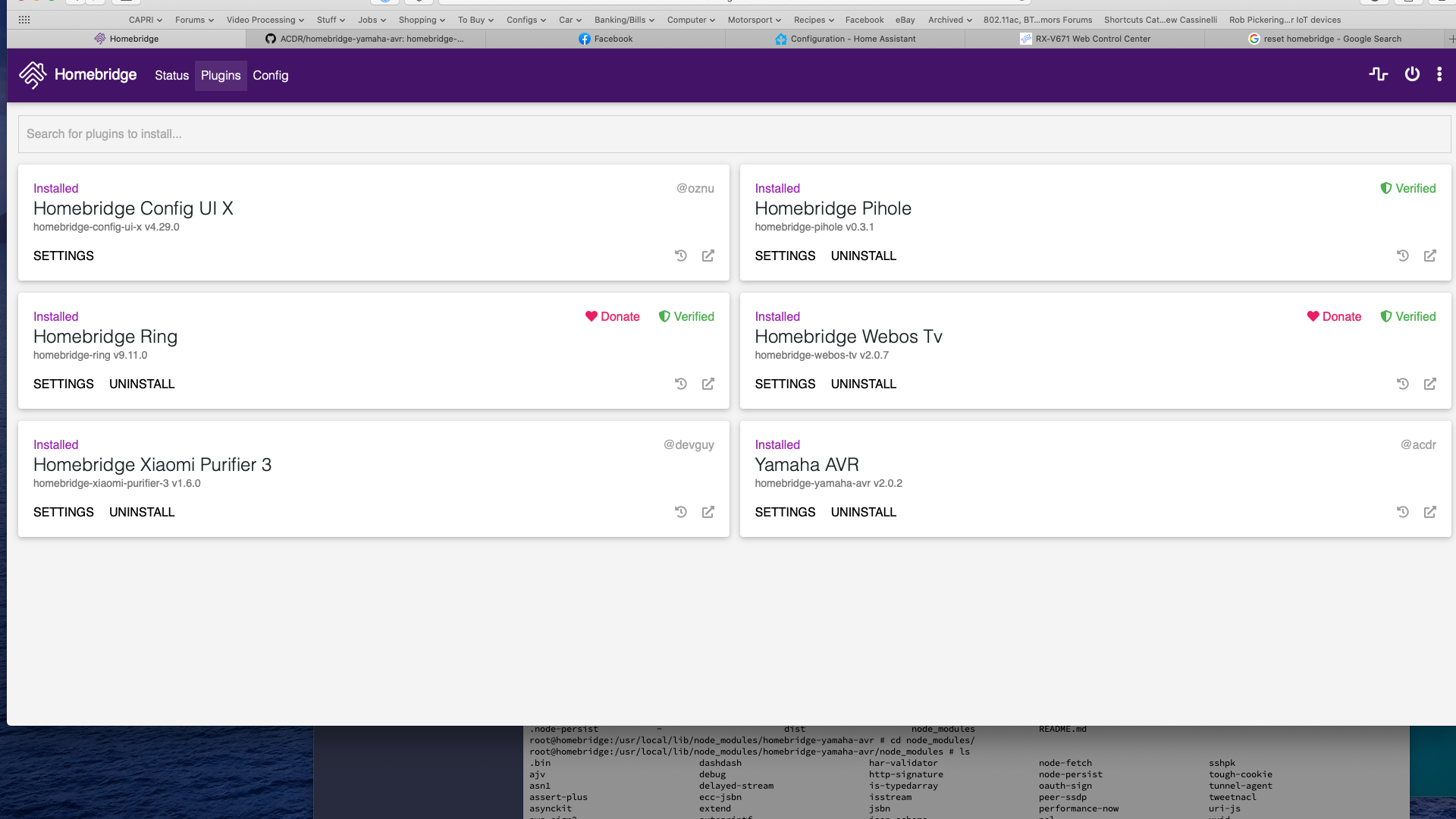The height and width of the screenshot is (819, 1456).
Task: Click the Verified shield badge on Homebridge Ring
Action: point(686,316)
